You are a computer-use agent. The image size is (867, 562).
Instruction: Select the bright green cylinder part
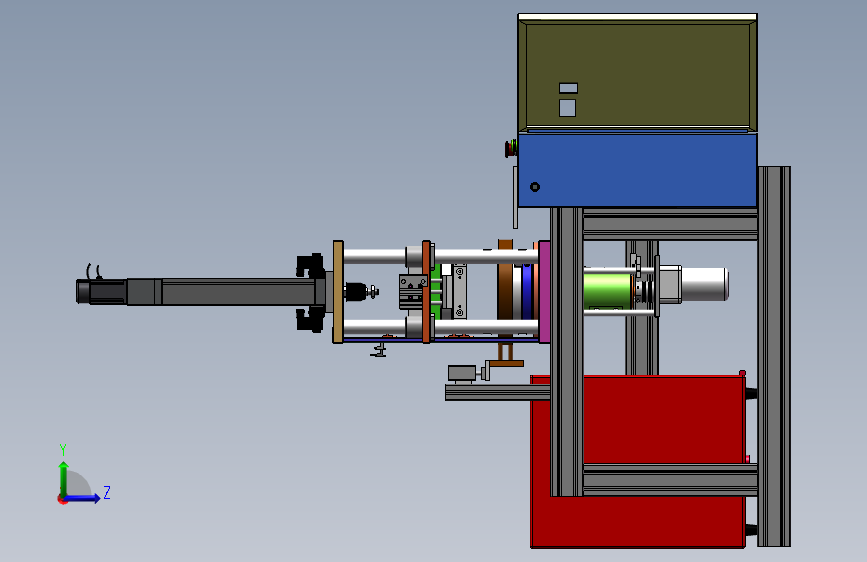607,290
